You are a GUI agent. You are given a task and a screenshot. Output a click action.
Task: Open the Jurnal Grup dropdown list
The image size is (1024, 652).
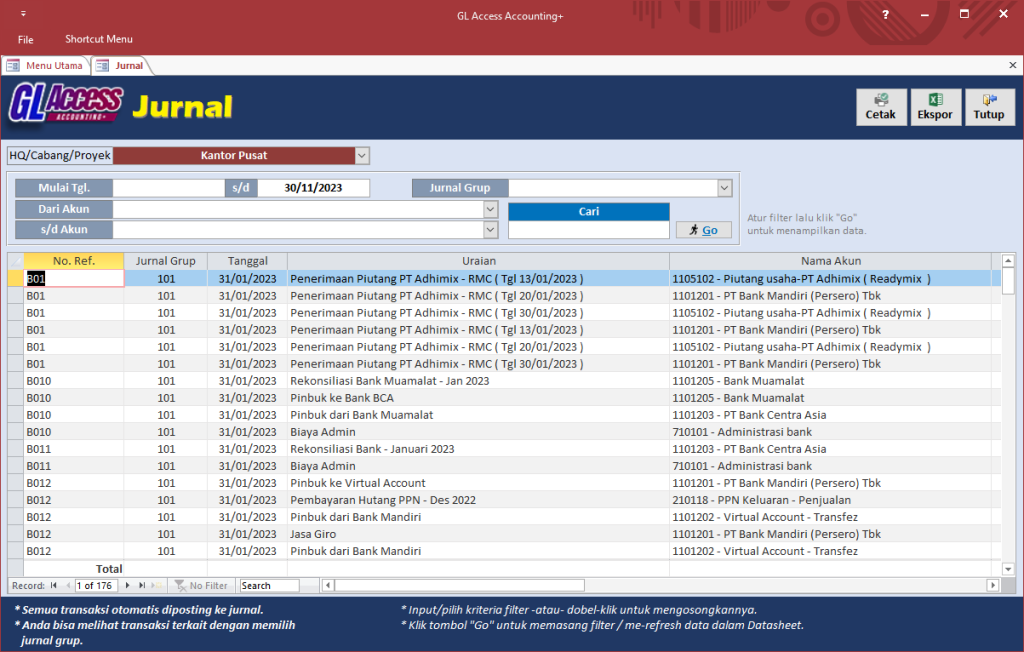click(x=724, y=188)
